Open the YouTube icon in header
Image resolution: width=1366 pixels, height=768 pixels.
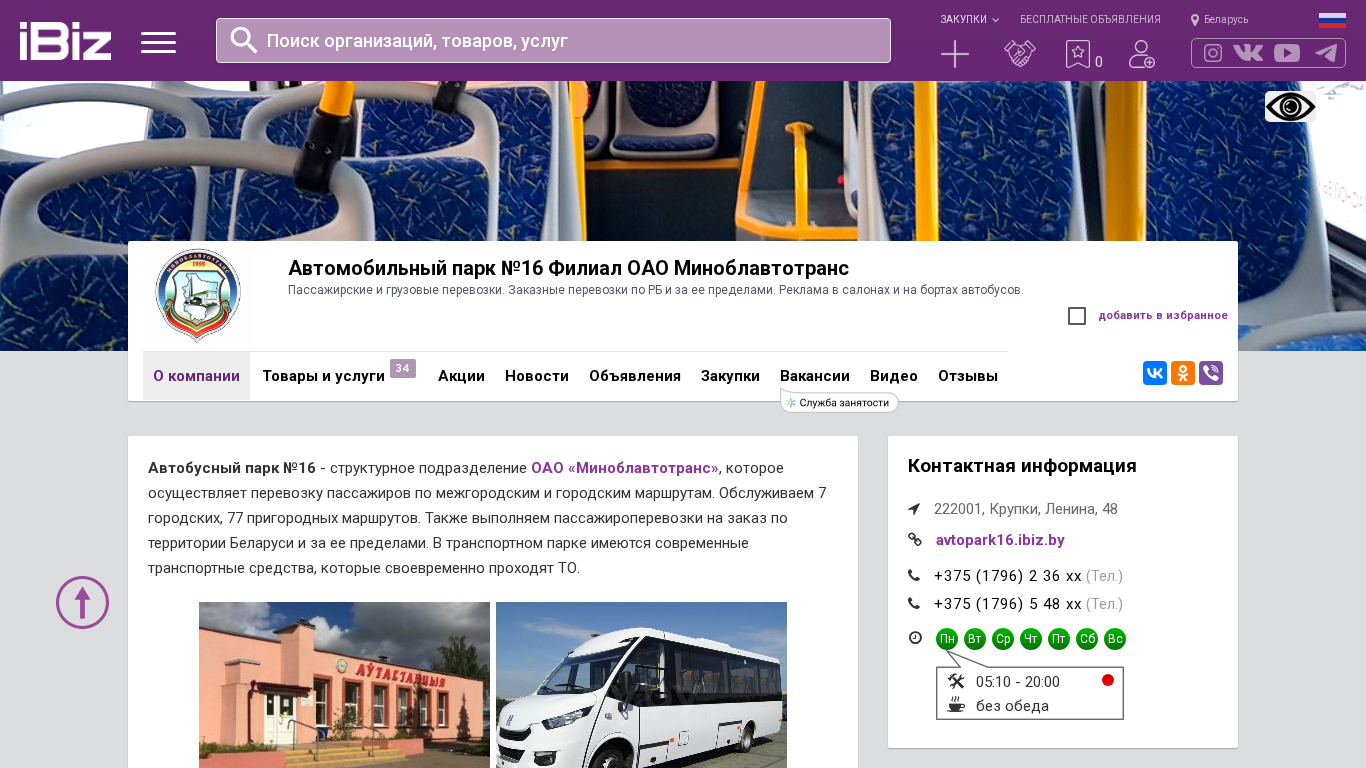pyautogui.click(x=1287, y=53)
